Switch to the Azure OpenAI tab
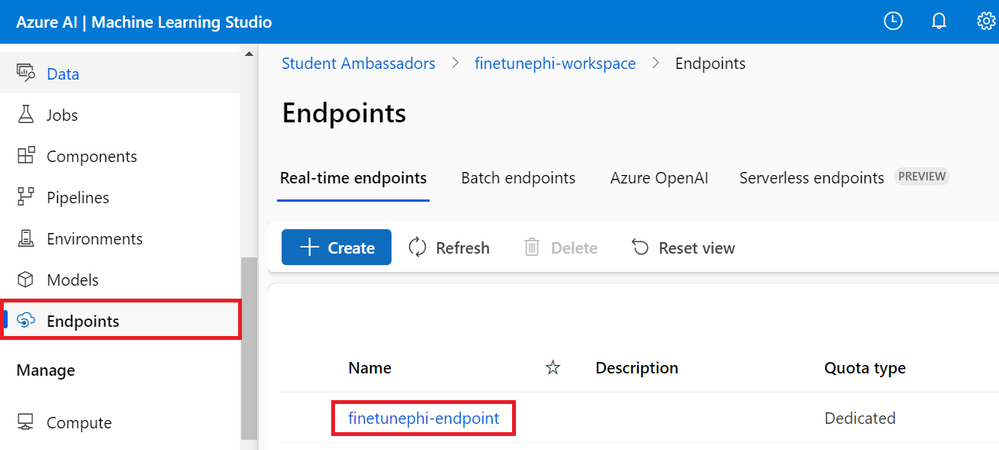This screenshot has width=999, height=450. 659,178
